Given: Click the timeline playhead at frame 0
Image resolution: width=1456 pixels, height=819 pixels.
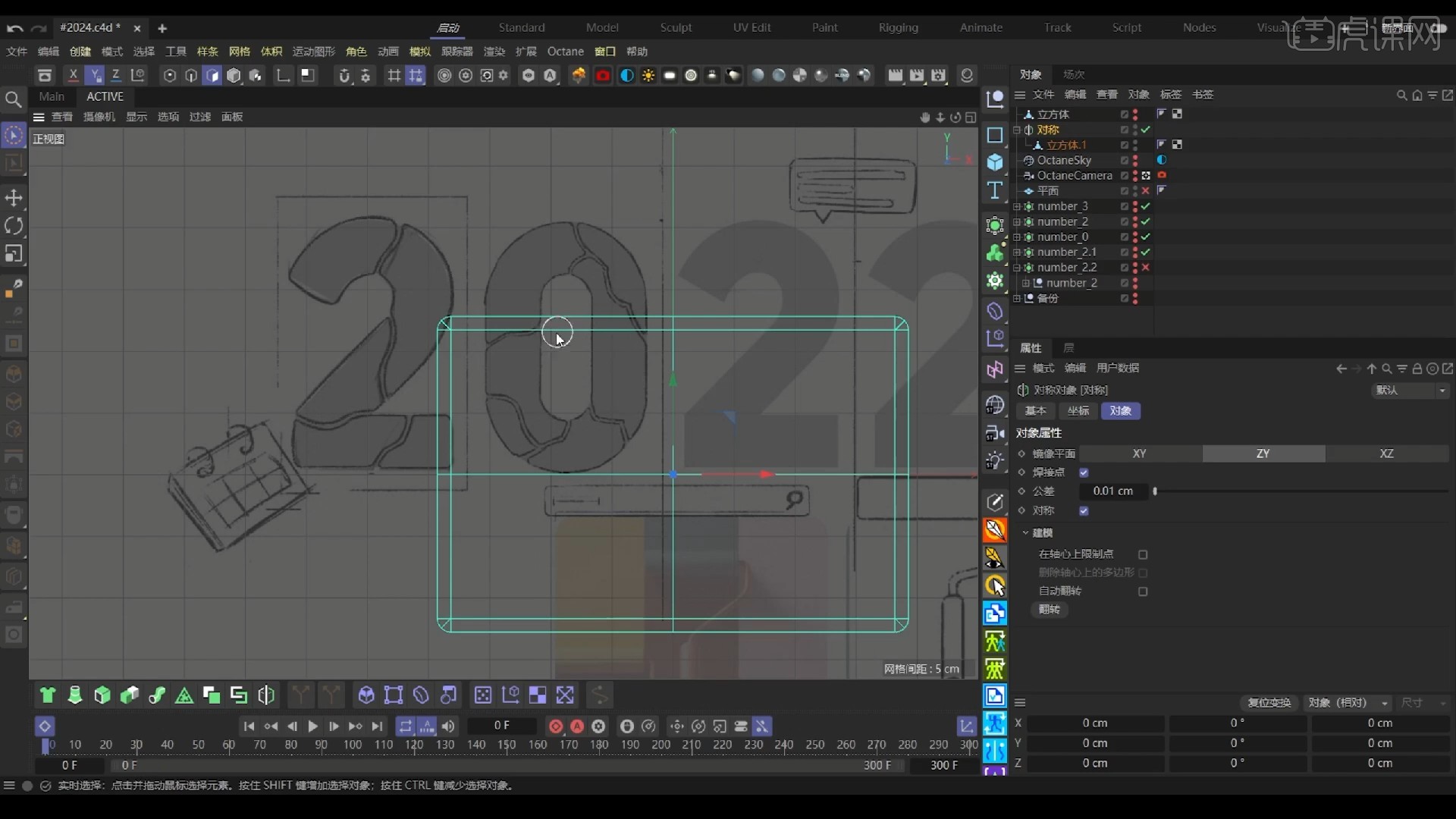Looking at the screenshot, I should tap(45, 745).
